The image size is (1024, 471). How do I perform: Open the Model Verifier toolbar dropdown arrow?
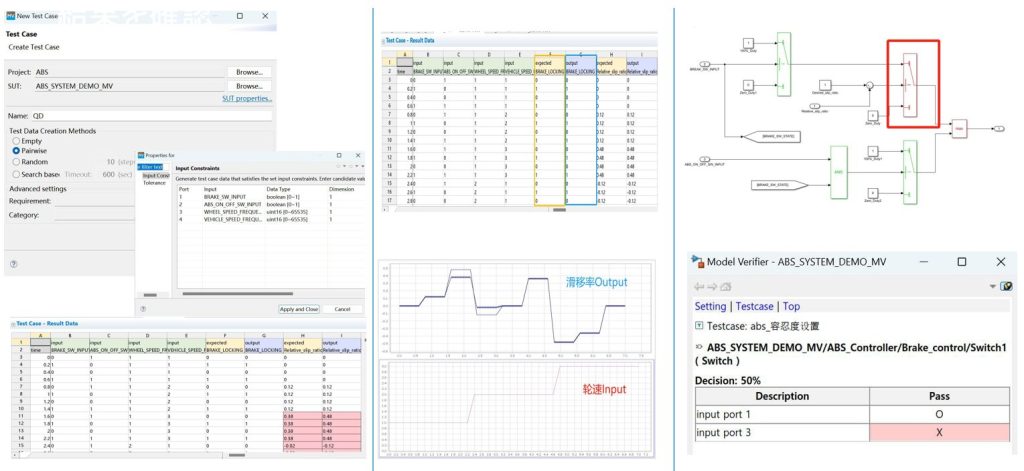[x=993, y=286]
